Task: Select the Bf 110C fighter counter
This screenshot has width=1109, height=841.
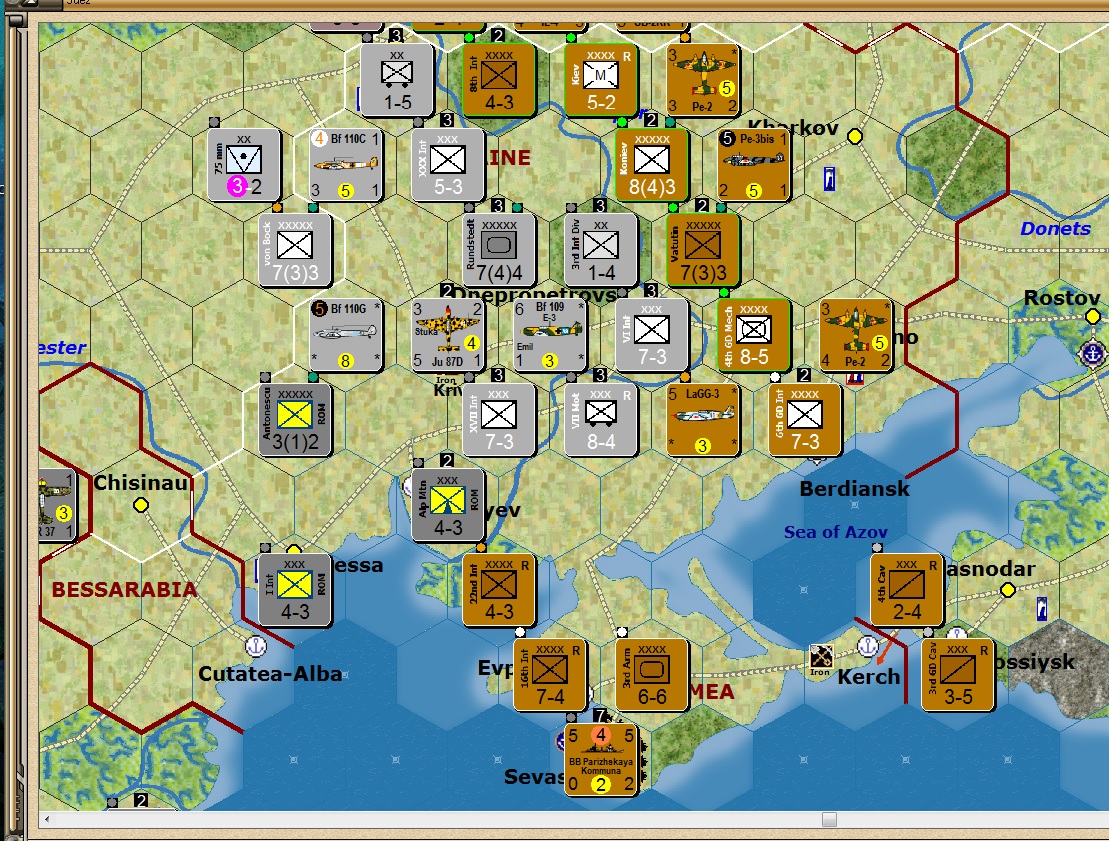Action: [346, 165]
